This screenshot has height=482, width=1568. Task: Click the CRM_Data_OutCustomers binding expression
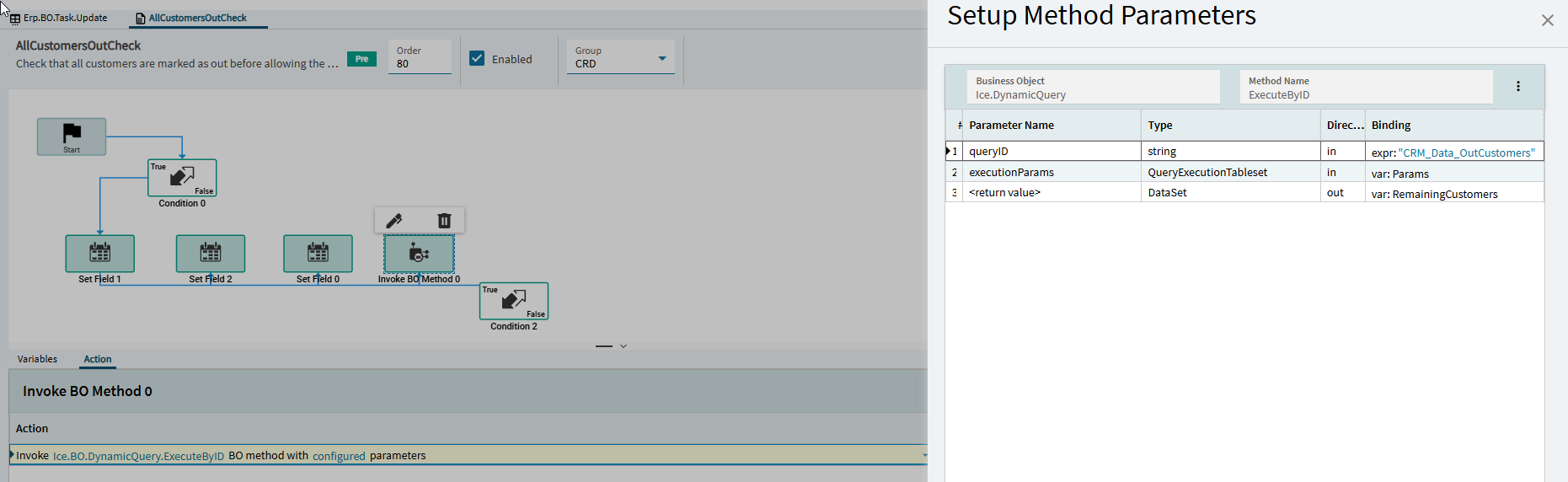coord(1466,153)
